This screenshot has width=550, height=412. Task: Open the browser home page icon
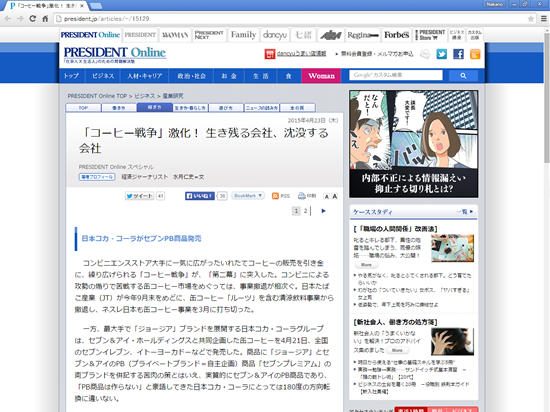pyautogui.click(x=45, y=19)
